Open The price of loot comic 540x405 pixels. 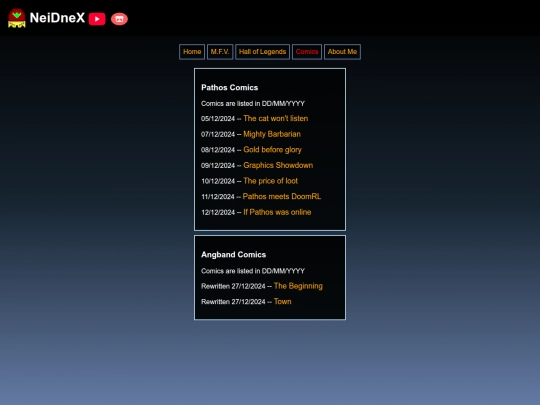click(x=270, y=181)
